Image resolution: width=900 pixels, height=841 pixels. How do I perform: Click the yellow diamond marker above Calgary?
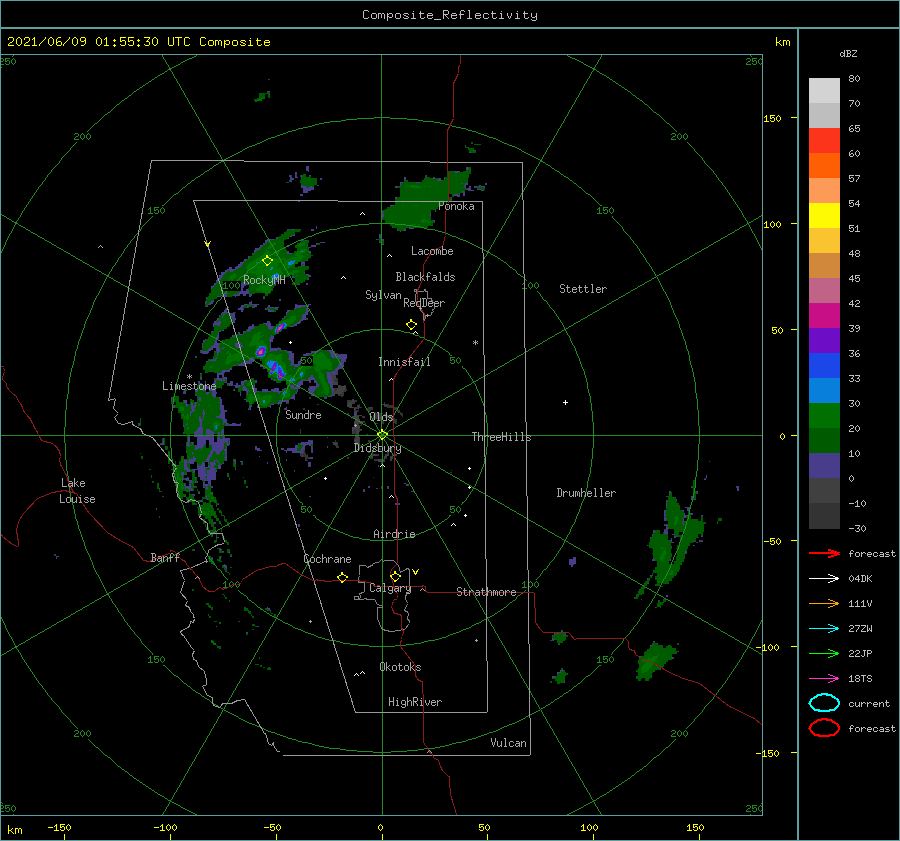[395, 576]
